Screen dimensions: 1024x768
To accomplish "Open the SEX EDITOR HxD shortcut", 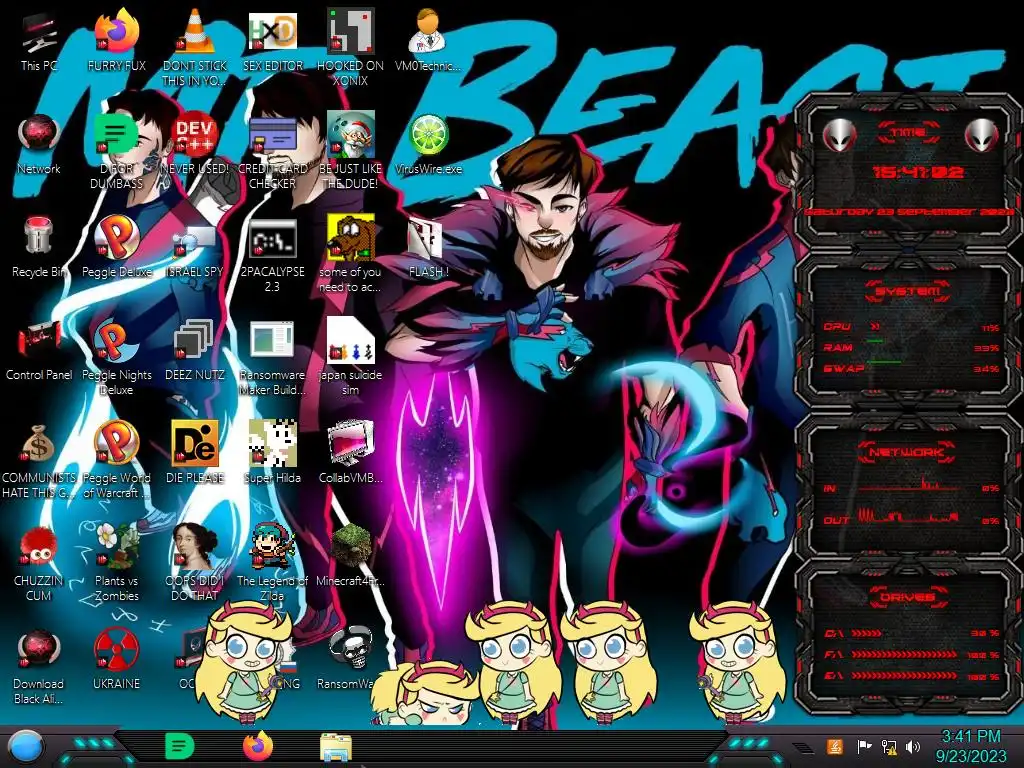I will pos(272,31).
